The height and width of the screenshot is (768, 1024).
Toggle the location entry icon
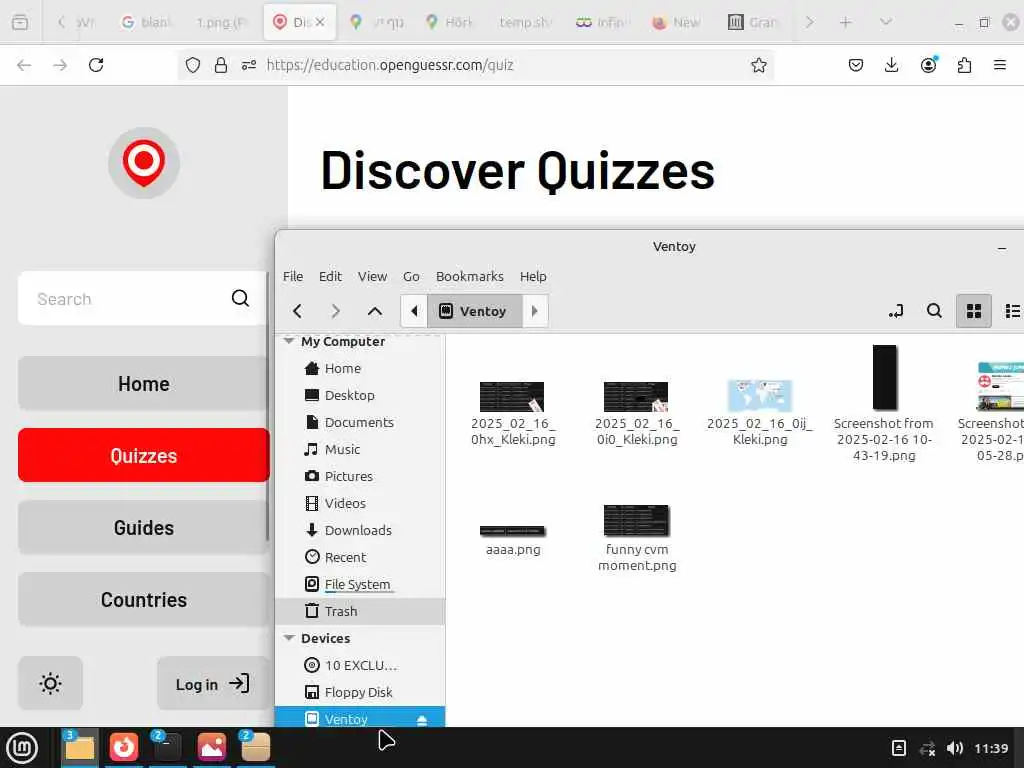896,311
